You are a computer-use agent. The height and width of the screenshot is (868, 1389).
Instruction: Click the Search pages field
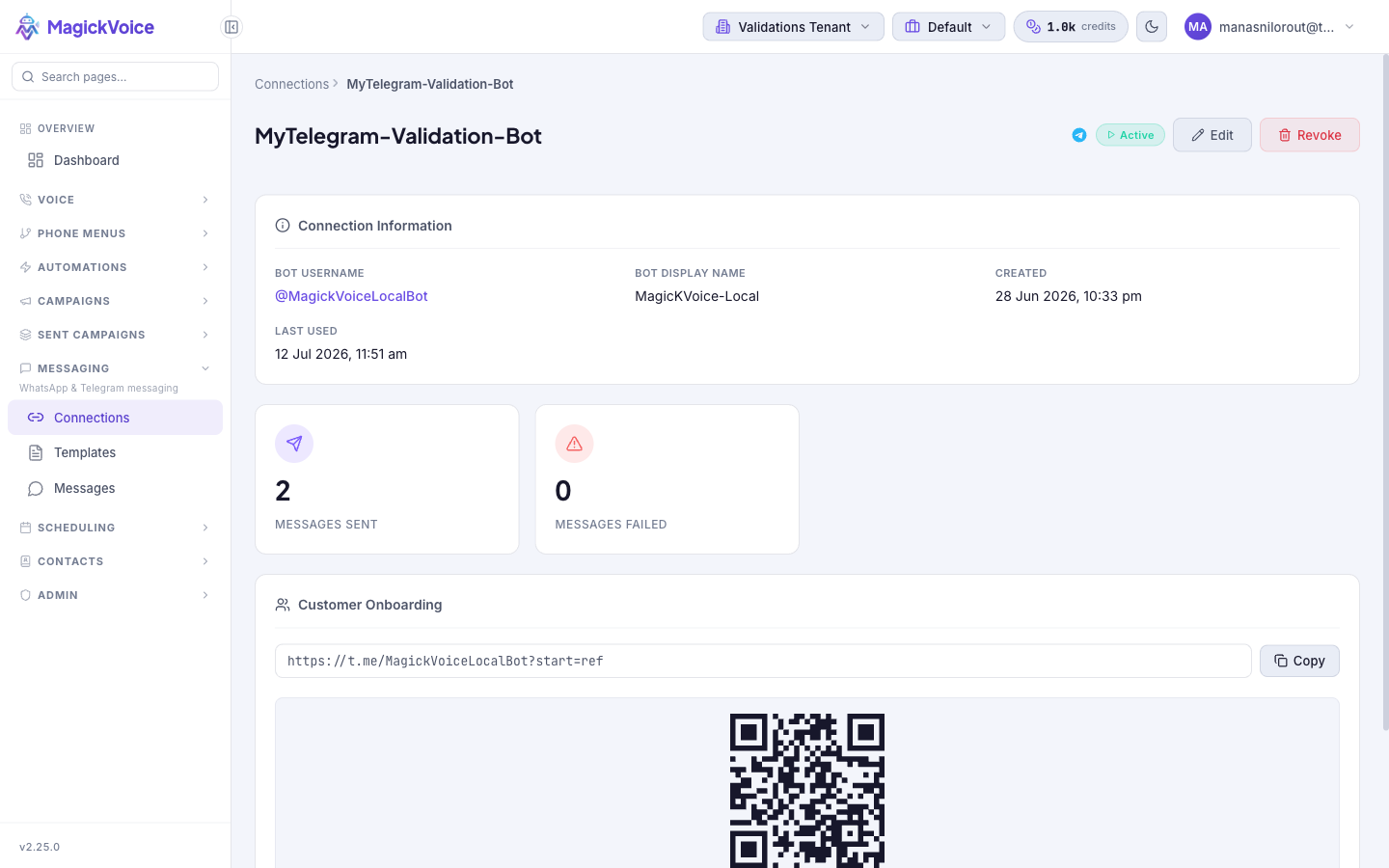click(x=115, y=77)
